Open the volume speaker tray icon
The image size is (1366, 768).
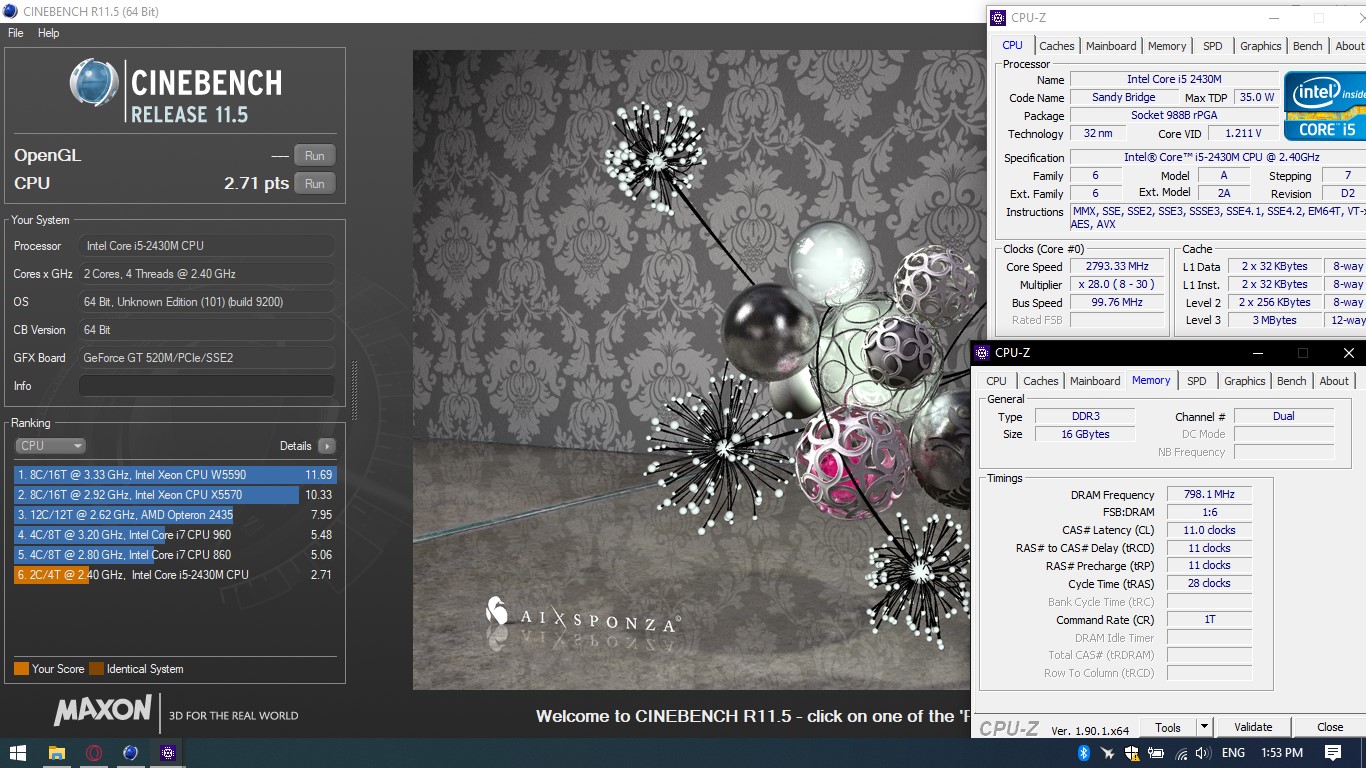coord(1203,753)
